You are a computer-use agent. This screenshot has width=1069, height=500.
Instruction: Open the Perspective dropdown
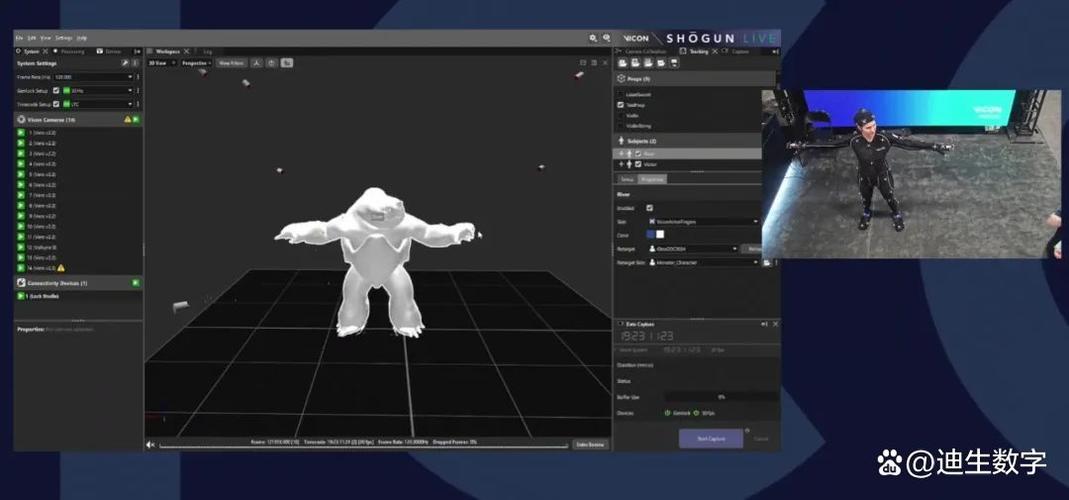196,63
